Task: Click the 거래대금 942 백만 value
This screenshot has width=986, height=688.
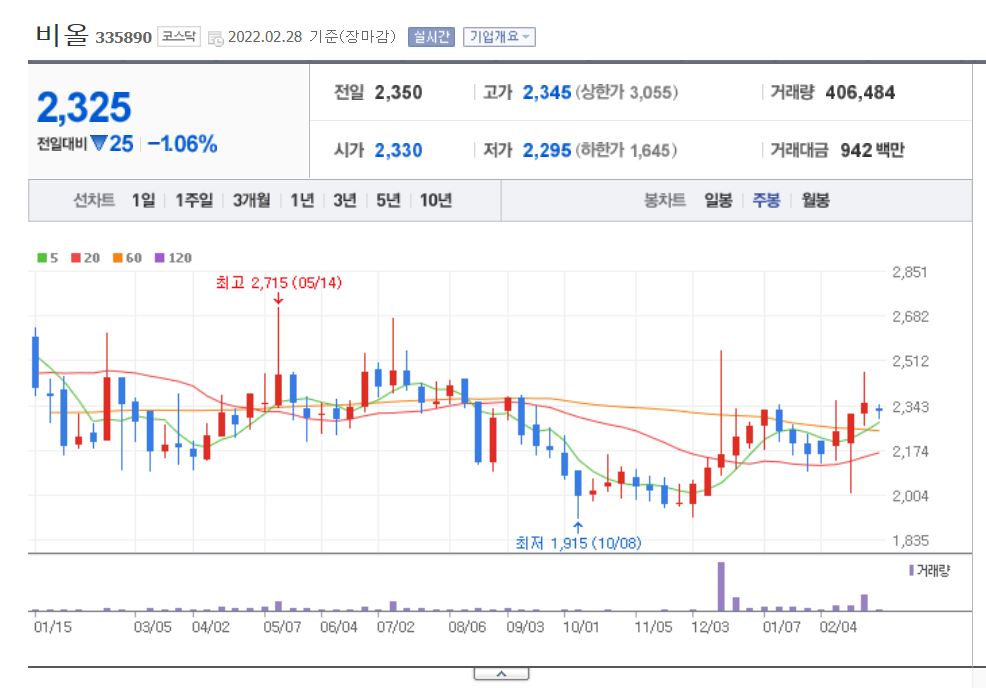Action: coord(872,150)
